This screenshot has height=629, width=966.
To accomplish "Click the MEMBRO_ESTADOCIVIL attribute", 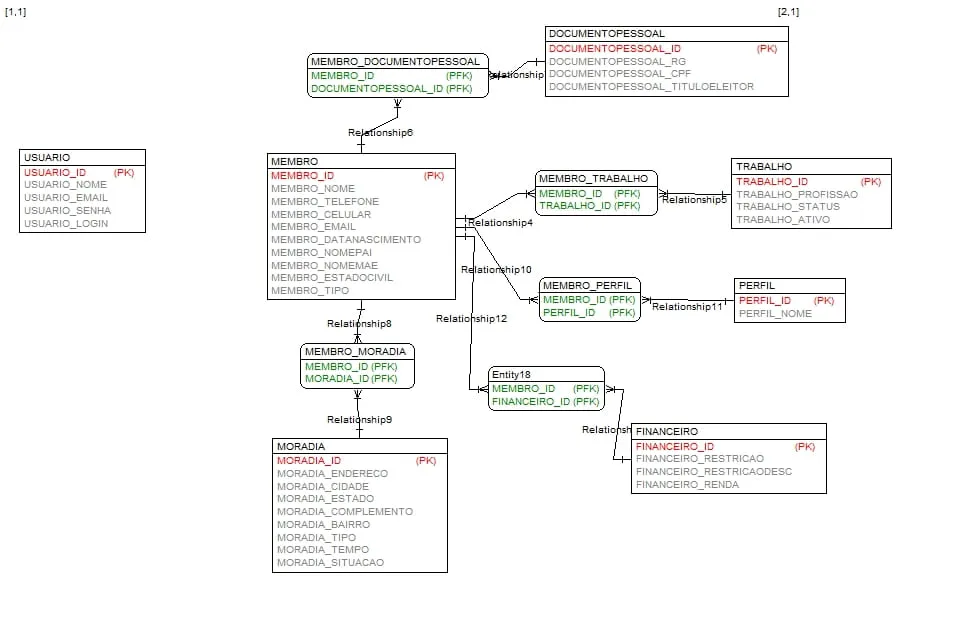I will (x=332, y=278).
